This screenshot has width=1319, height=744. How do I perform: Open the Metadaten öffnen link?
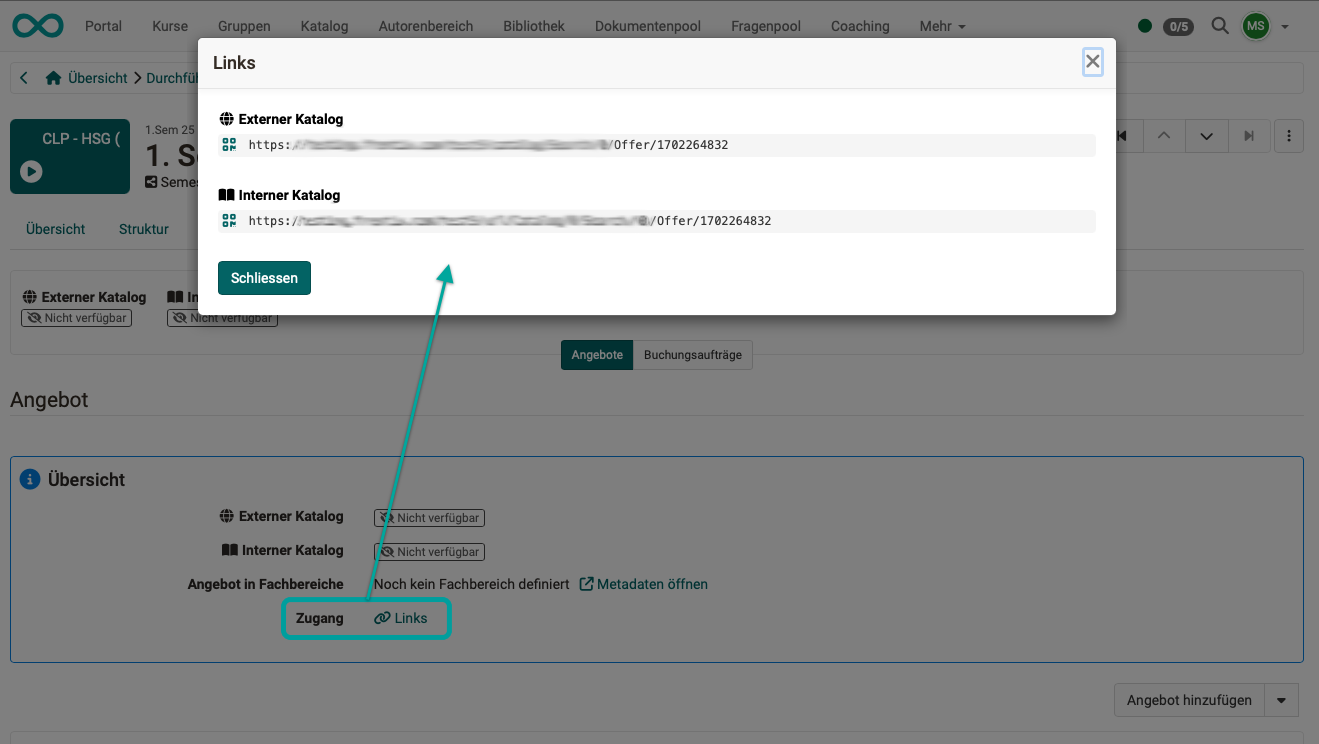pos(643,584)
